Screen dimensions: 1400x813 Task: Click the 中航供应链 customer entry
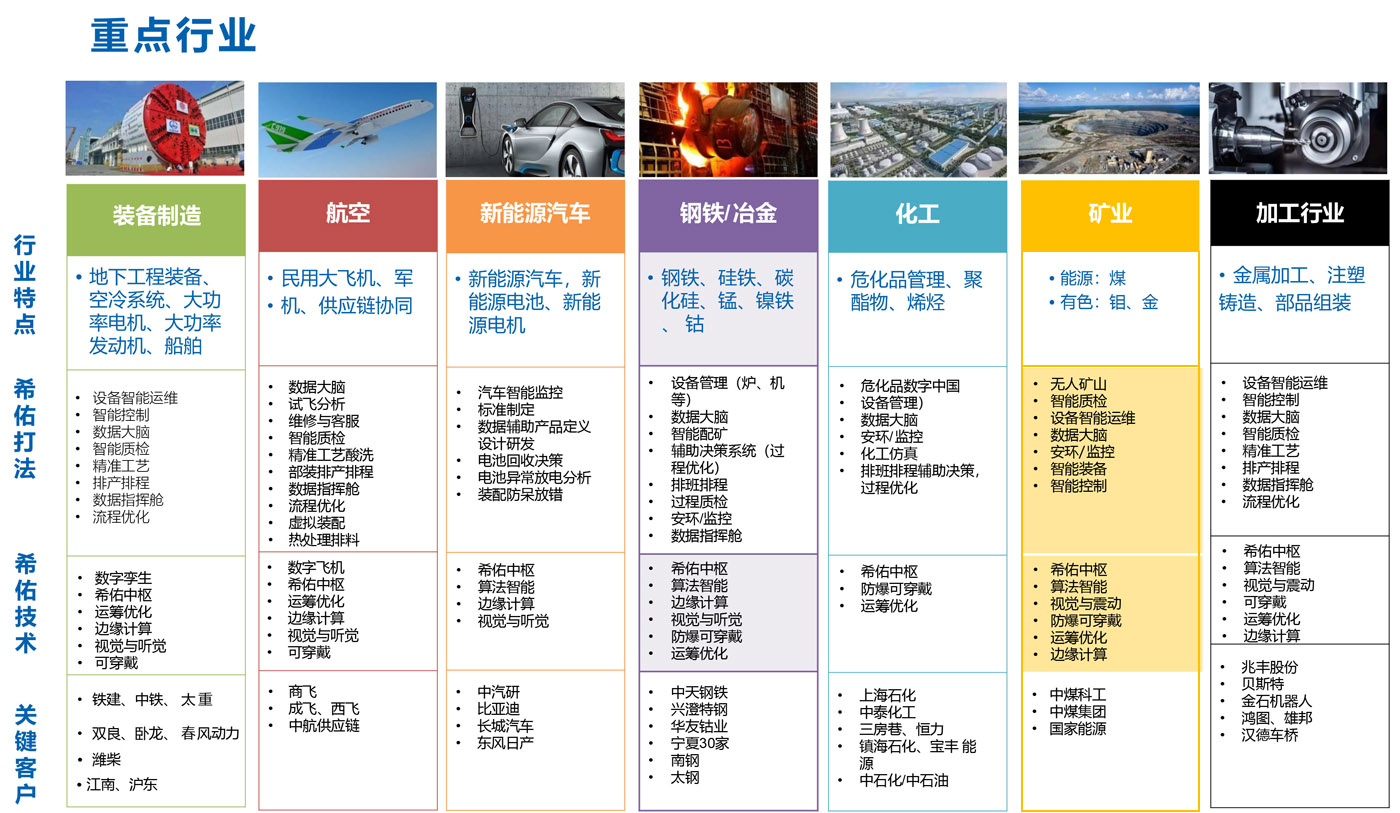tap(324, 725)
